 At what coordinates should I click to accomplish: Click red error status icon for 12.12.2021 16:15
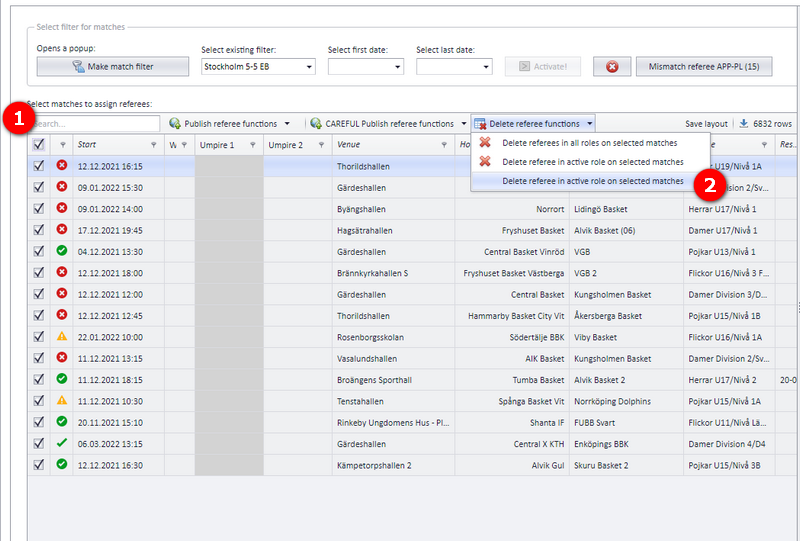[62, 165]
